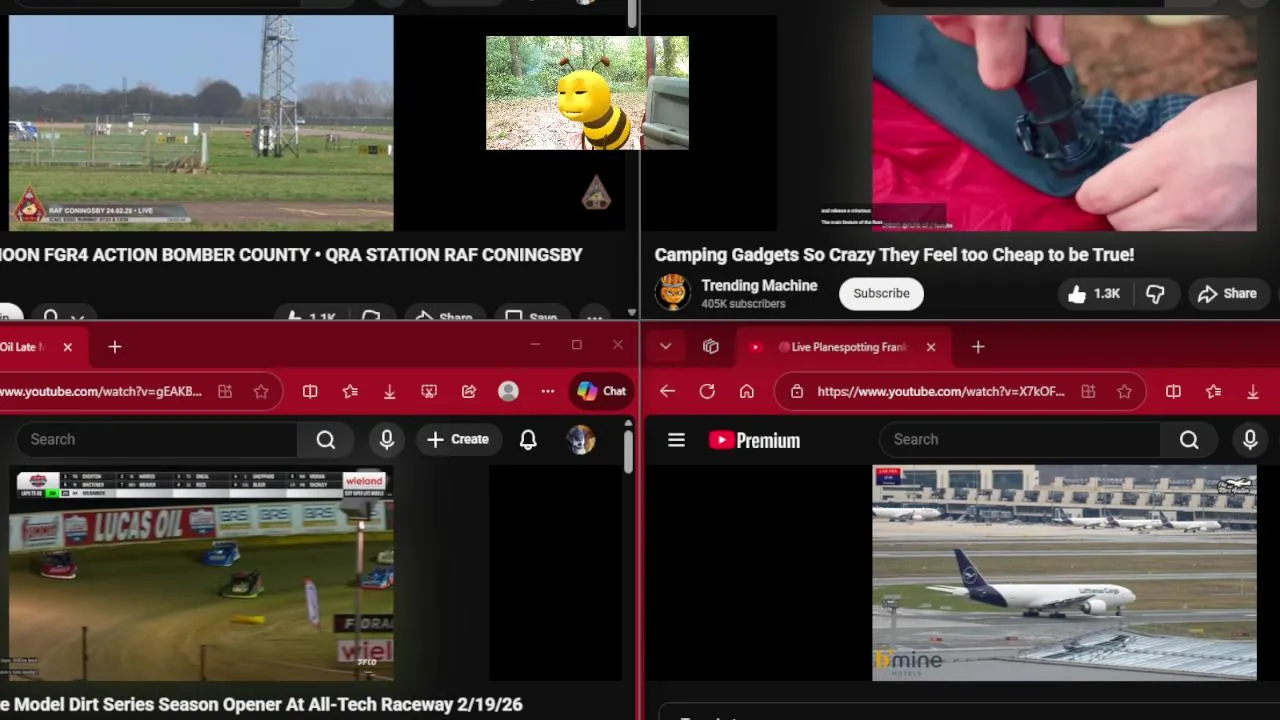
Task: Like the Camping Gadgets video
Action: click(x=1093, y=294)
